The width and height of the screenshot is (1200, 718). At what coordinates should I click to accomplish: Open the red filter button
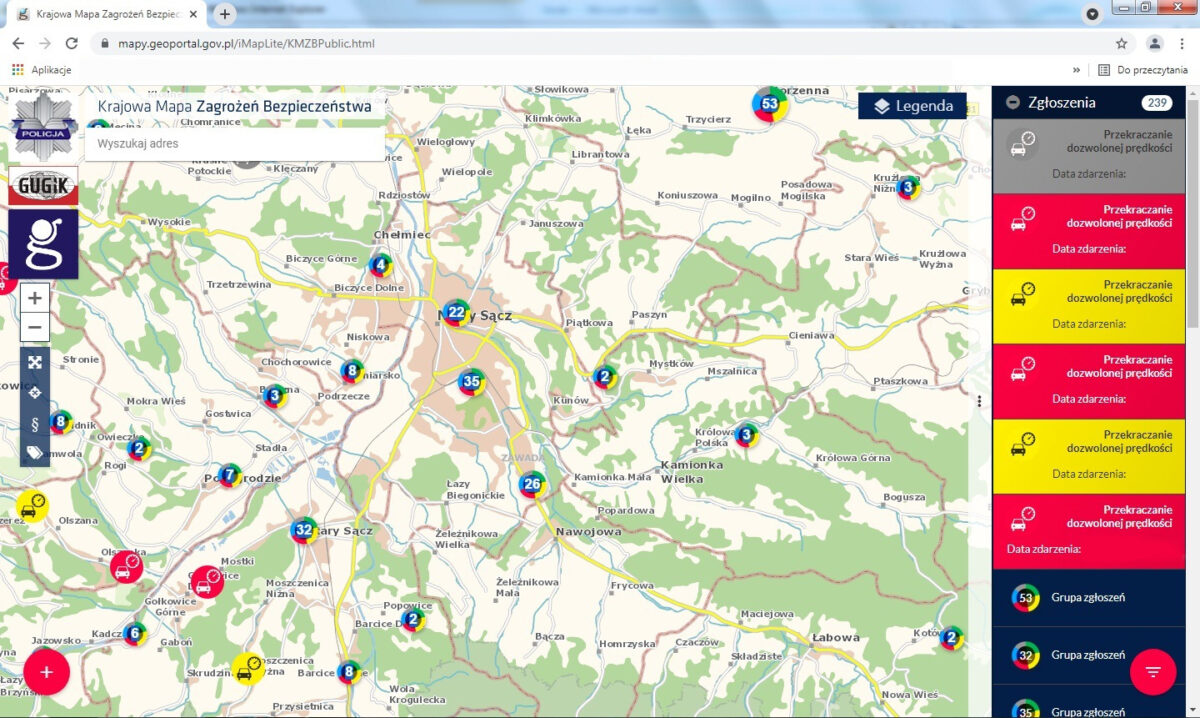point(1152,671)
